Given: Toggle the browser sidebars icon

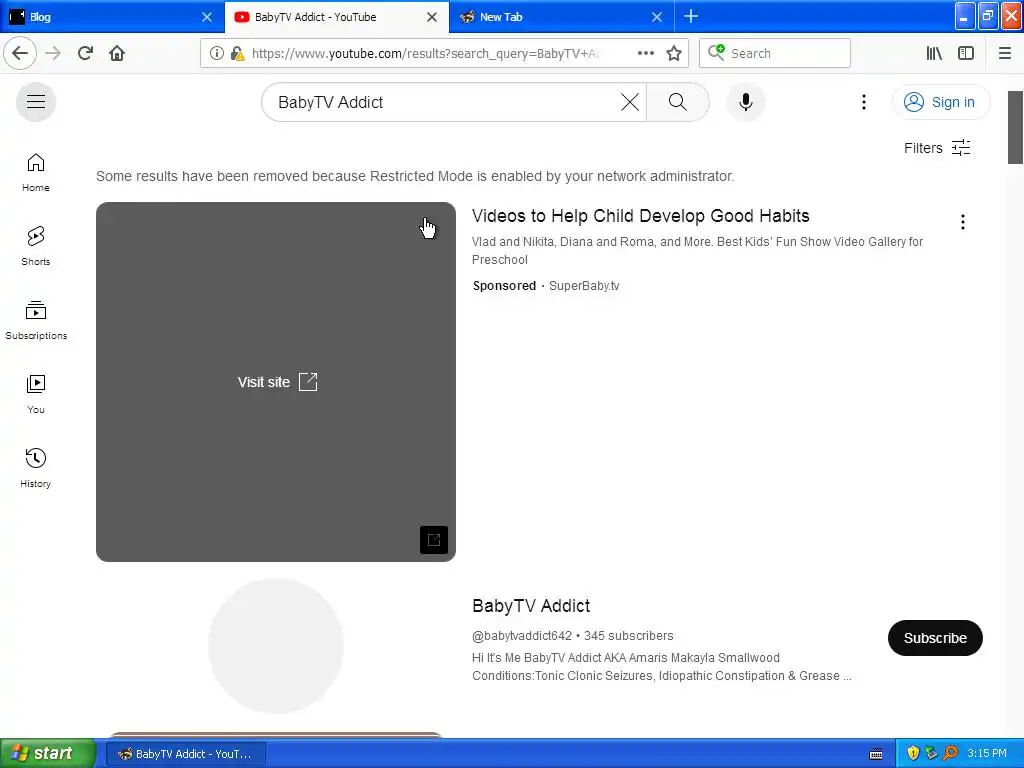Looking at the screenshot, I should pos(966,53).
